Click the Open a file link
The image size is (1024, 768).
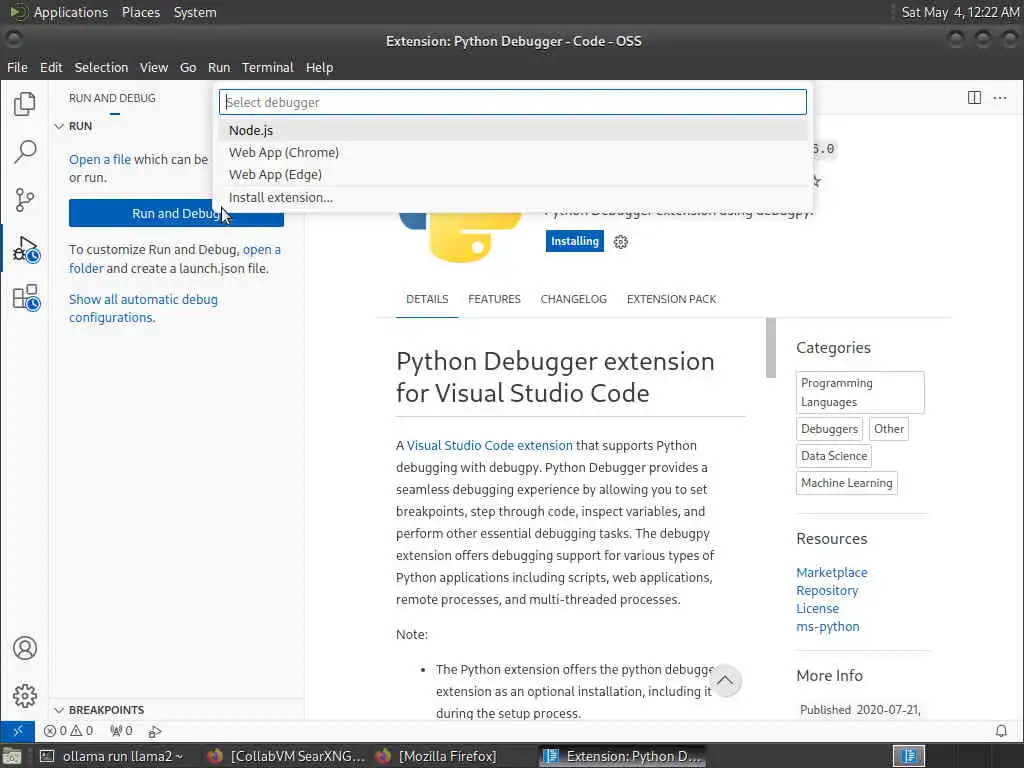click(100, 159)
